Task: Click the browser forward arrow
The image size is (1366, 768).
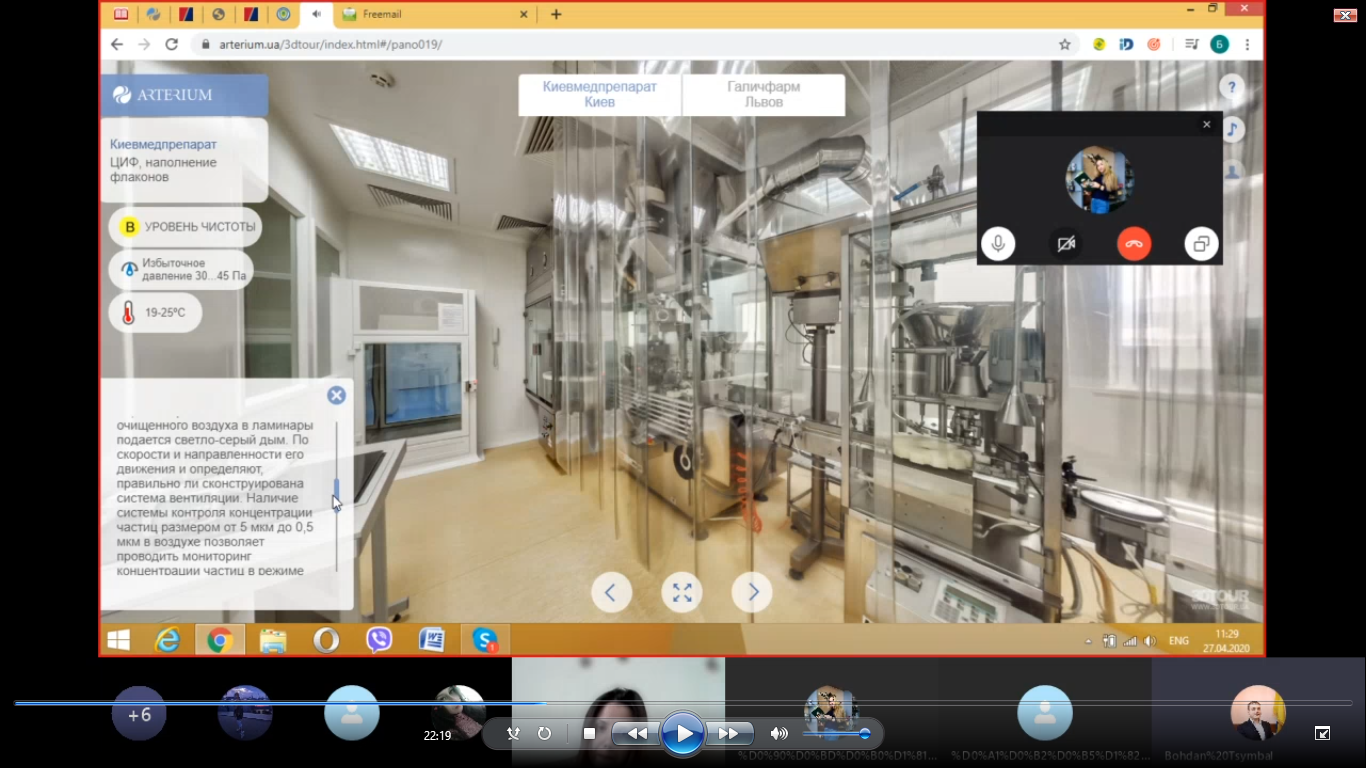Action: pyautogui.click(x=144, y=44)
